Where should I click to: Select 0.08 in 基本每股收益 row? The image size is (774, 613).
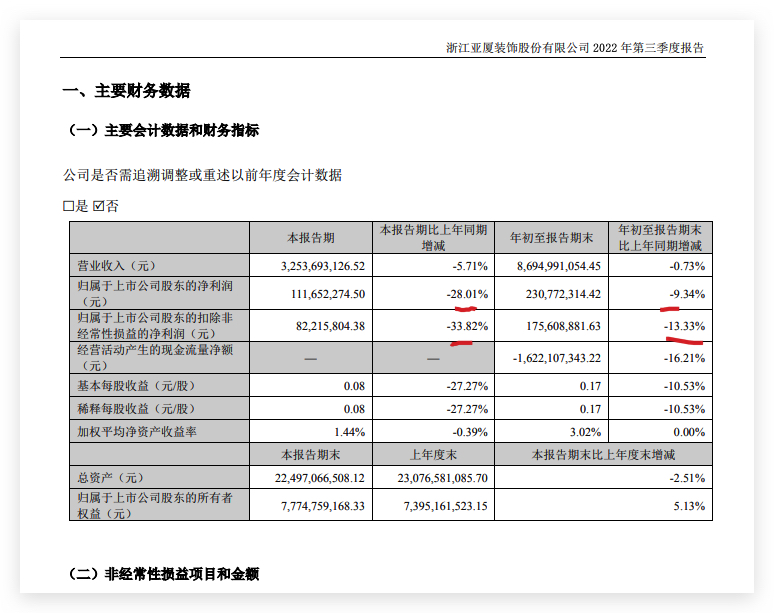[354, 386]
